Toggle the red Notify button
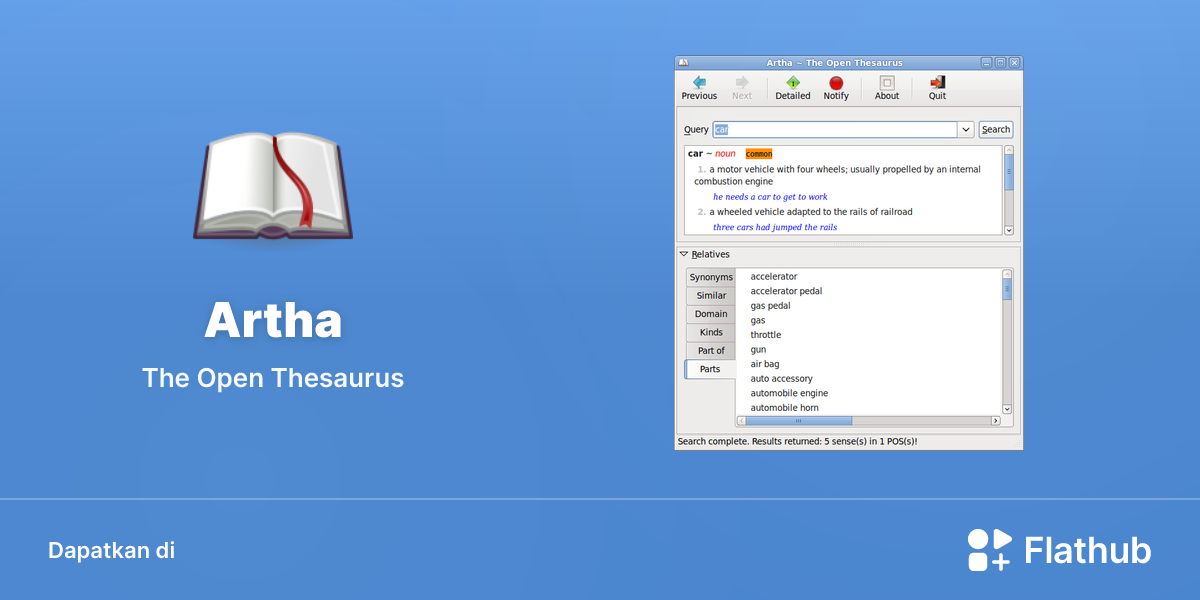Viewport: 1200px width, 600px height. [x=836, y=88]
